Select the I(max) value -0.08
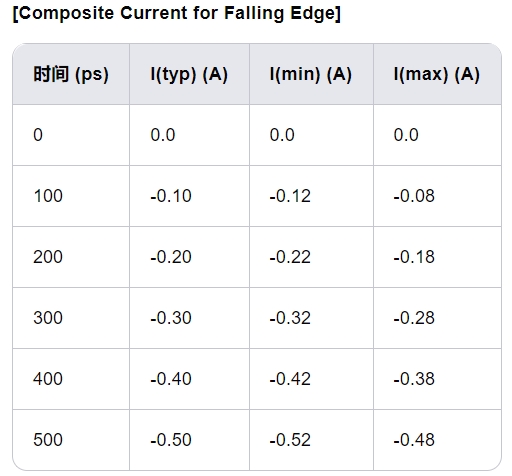Image resolution: width=512 pixels, height=476 pixels. tap(414, 196)
